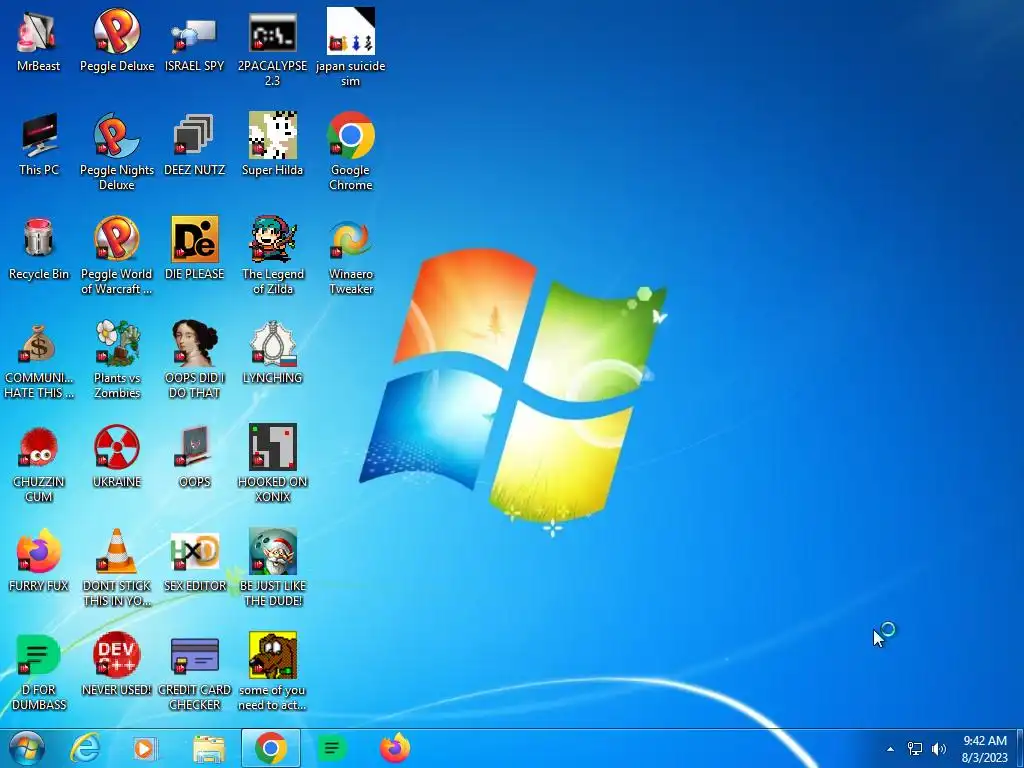Switch to Chrome in the taskbar

click(270, 748)
